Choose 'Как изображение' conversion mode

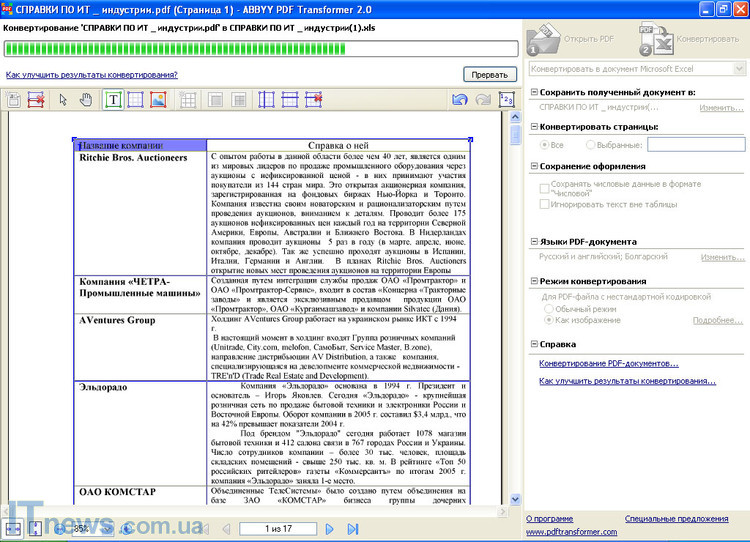549,320
